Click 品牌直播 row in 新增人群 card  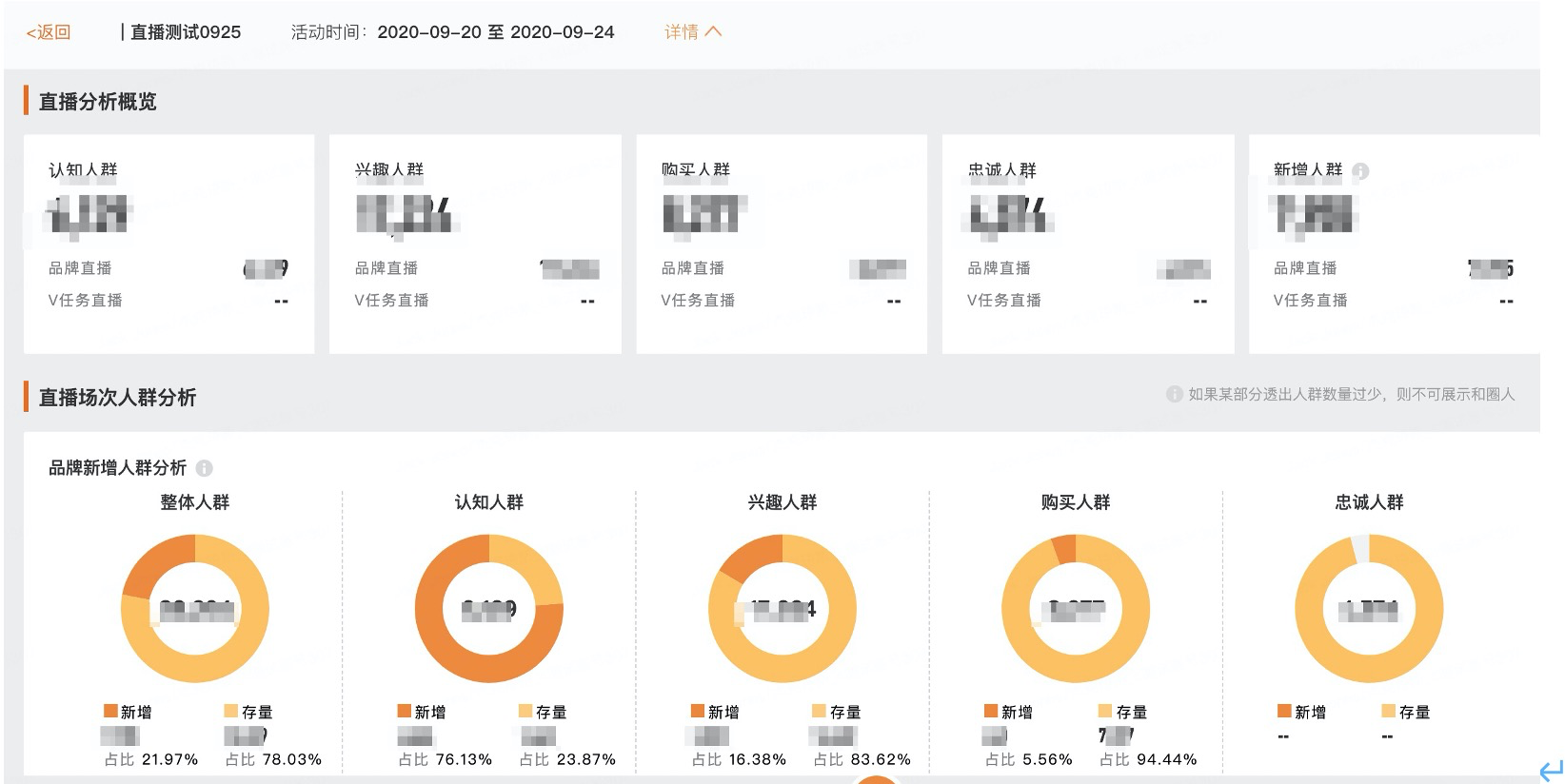(1305, 268)
